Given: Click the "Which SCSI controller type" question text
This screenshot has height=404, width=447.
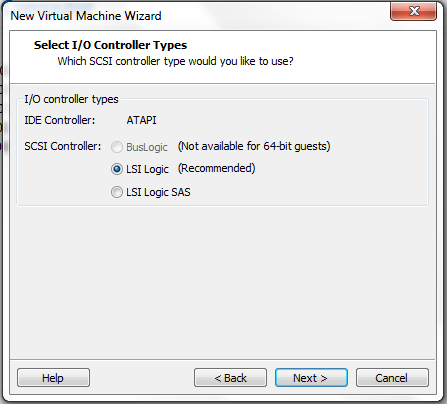Looking at the screenshot, I should tap(175, 62).
